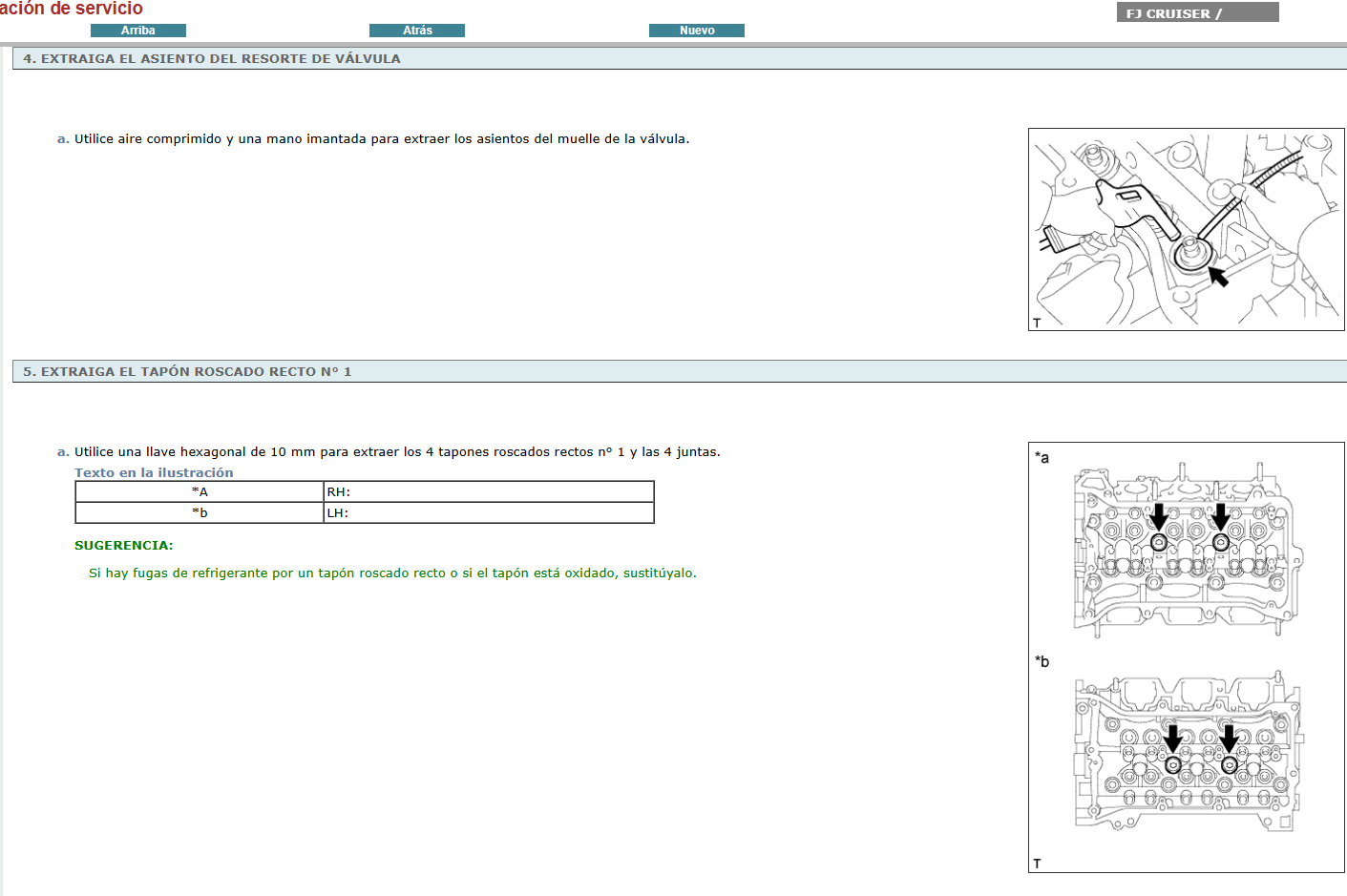Click the 10 mm hexagonal wrench instruction
Viewport: 1347px width, 896px height.
[x=397, y=452]
